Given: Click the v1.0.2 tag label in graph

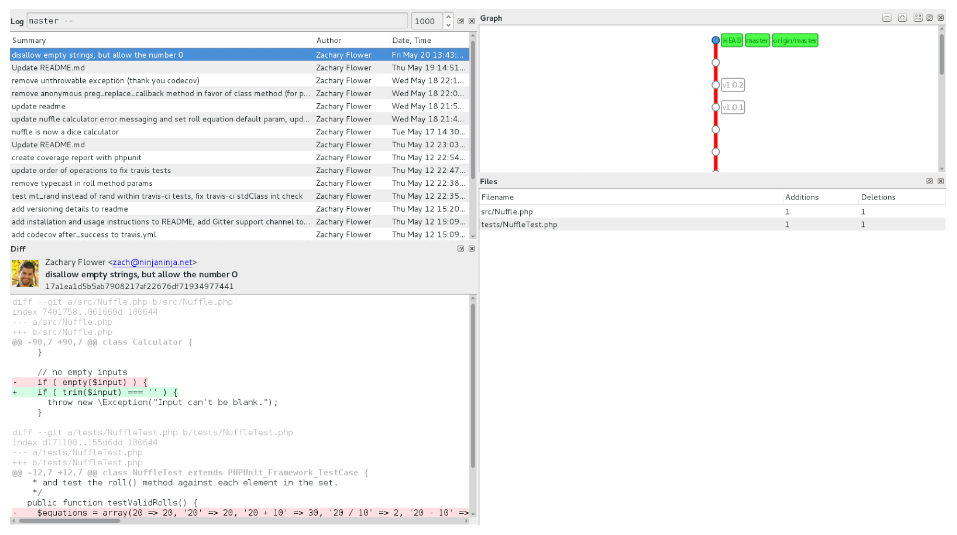Looking at the screenshot, I should tap(733, 85).
